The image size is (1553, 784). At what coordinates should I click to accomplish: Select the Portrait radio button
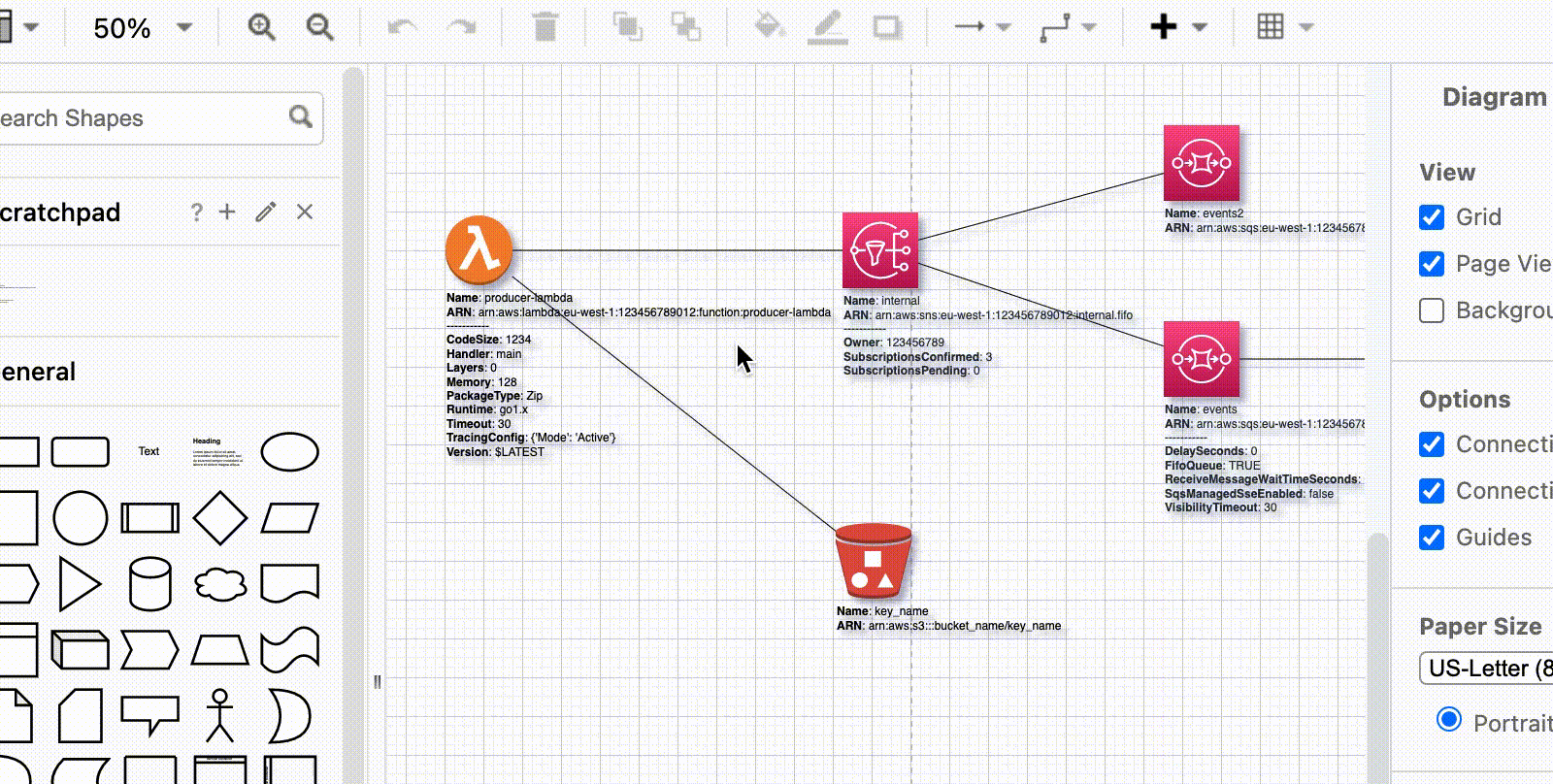(x=1449, y=719)
